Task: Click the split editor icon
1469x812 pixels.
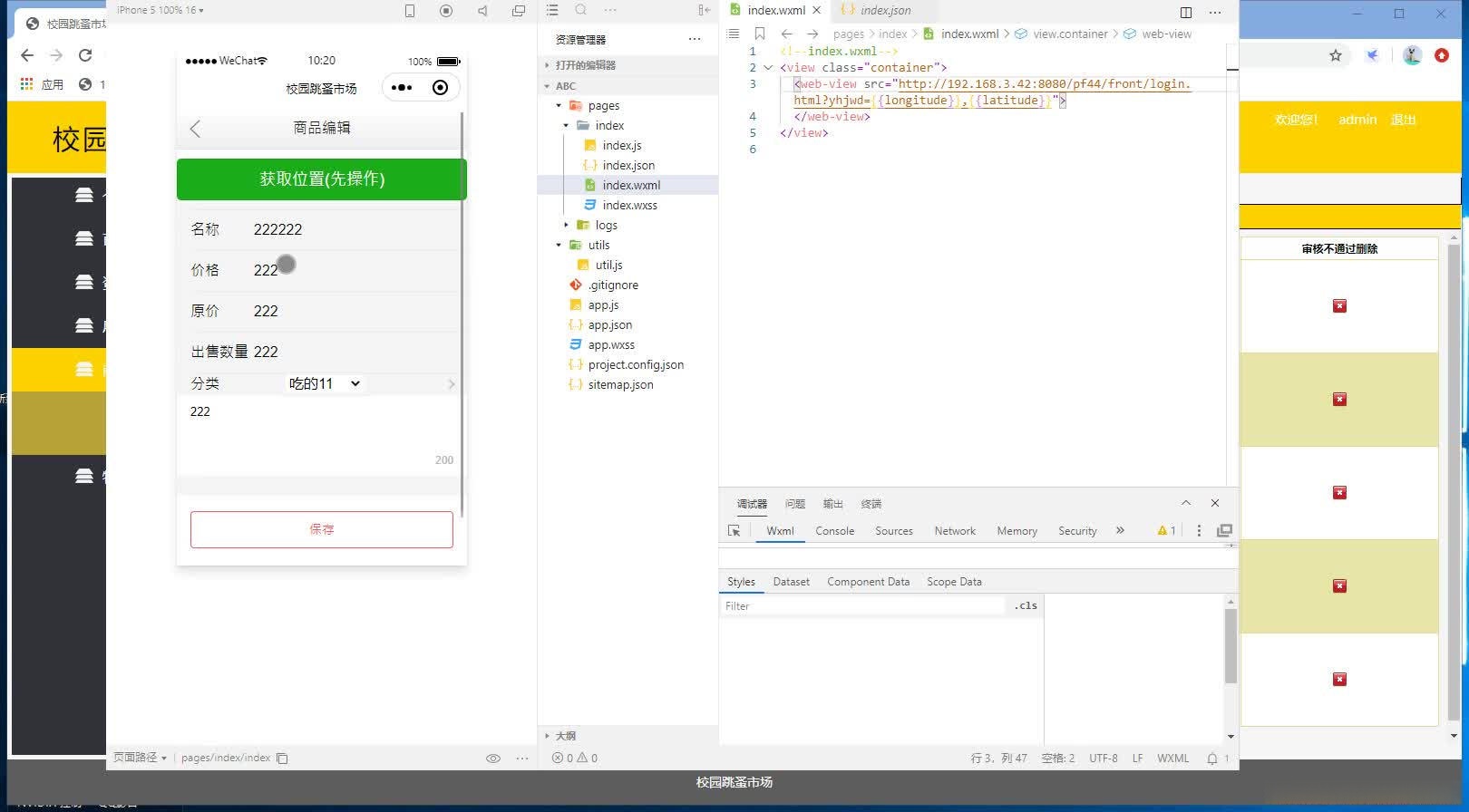Action: (1185, 12)
